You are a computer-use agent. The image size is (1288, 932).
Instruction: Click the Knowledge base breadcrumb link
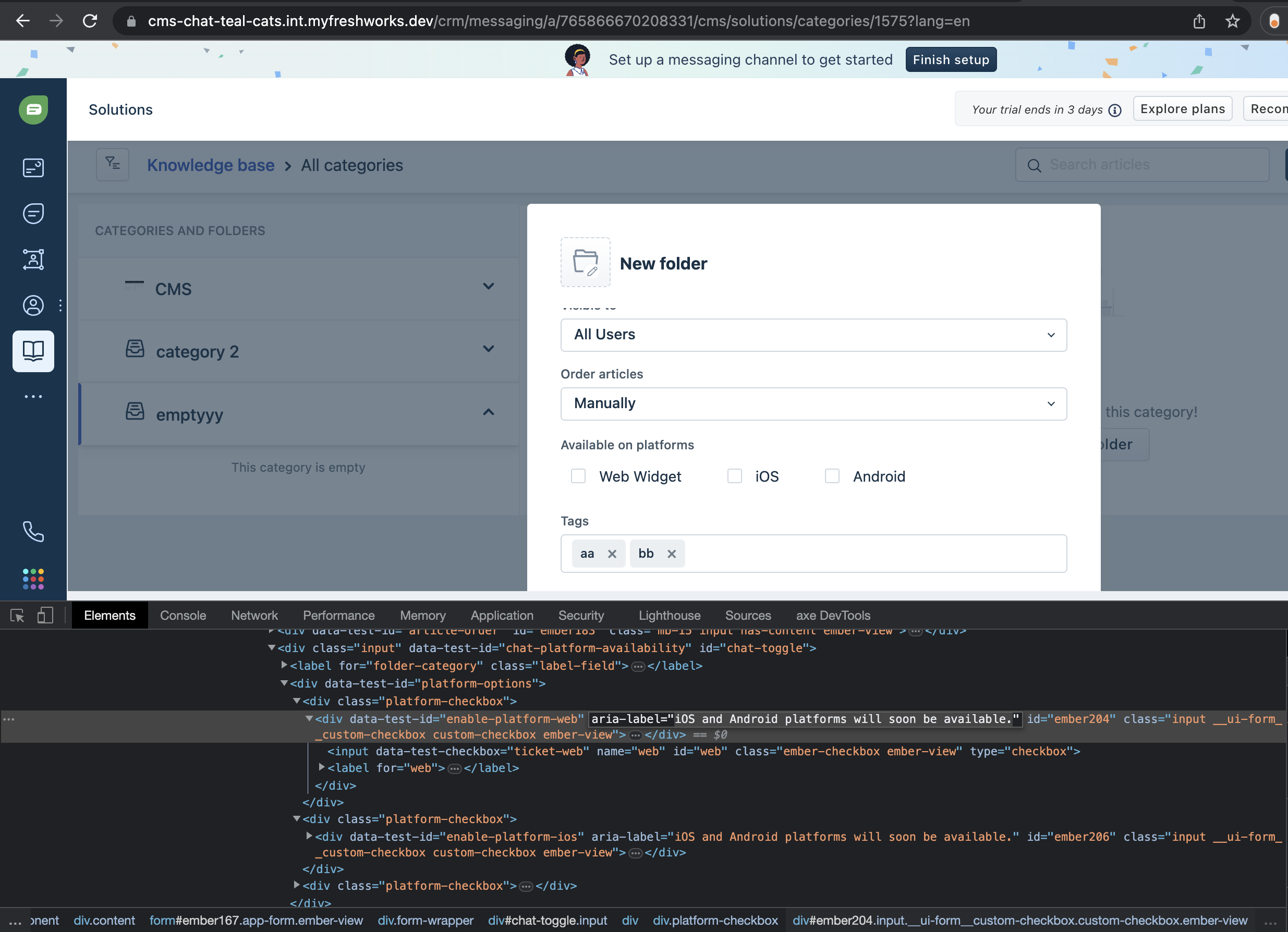tap(211, 165)
